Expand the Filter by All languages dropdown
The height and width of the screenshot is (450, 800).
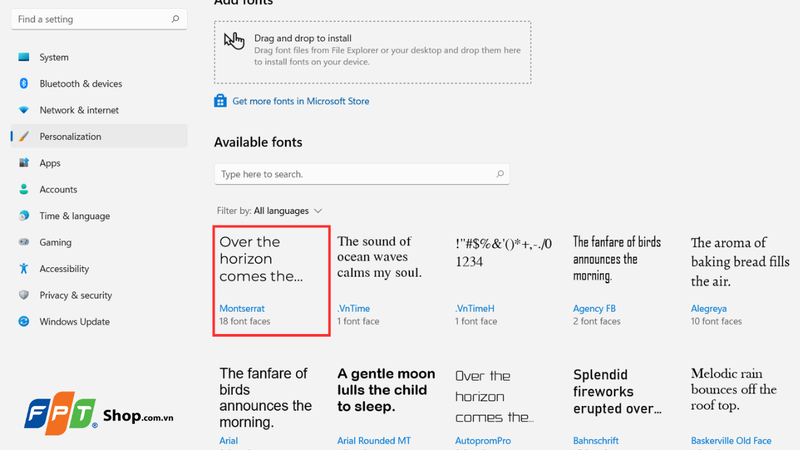point(288,211)
